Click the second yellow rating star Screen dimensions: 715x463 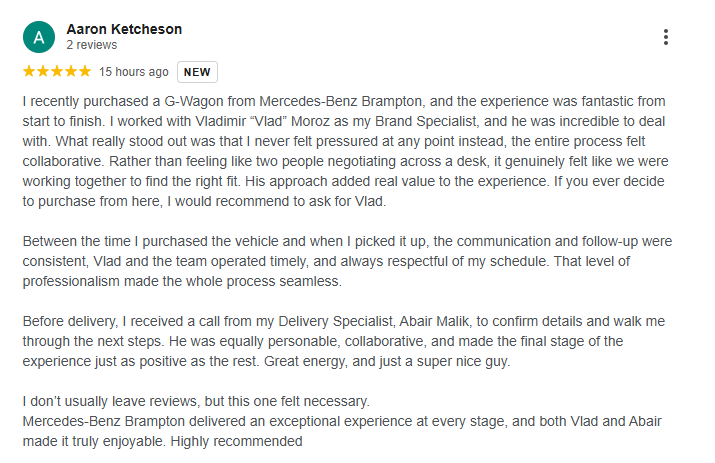click(42, 72)
